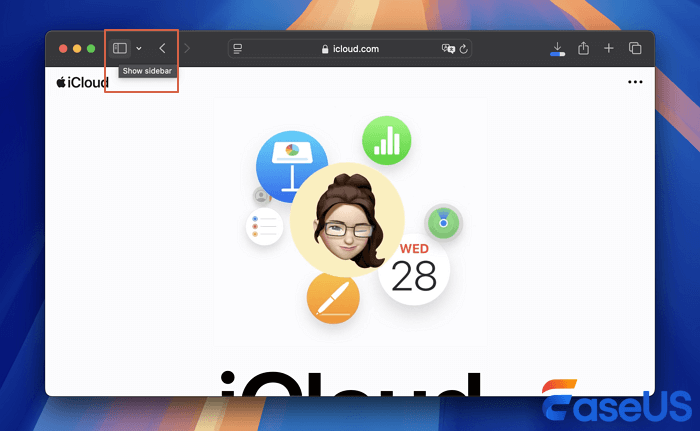Click the lock icon beside icloud.com
This screenshot has width=700, height=431.
pos(325,49)
